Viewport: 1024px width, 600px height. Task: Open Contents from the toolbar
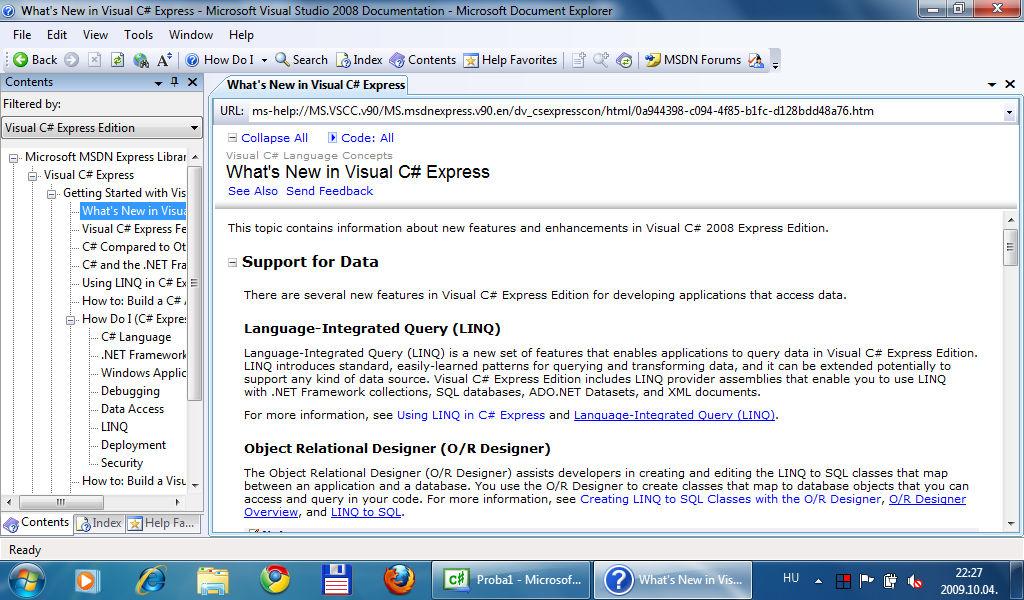(423, 60)
